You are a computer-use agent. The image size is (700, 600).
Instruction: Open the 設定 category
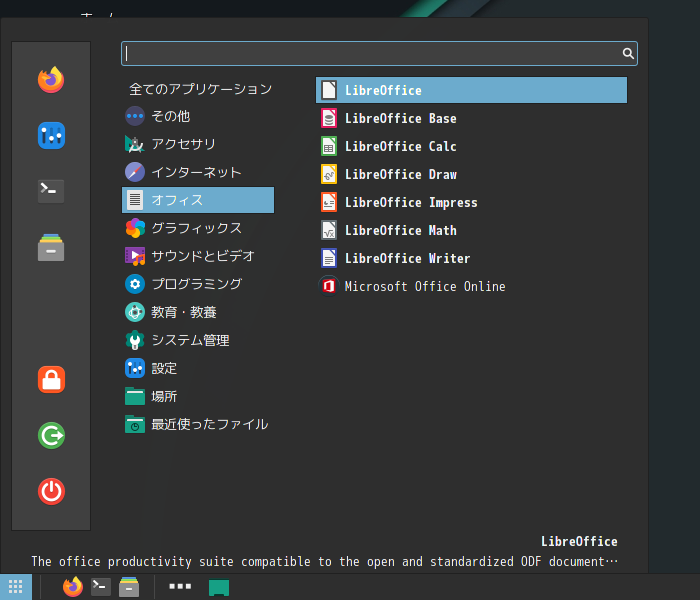(198, 368)
